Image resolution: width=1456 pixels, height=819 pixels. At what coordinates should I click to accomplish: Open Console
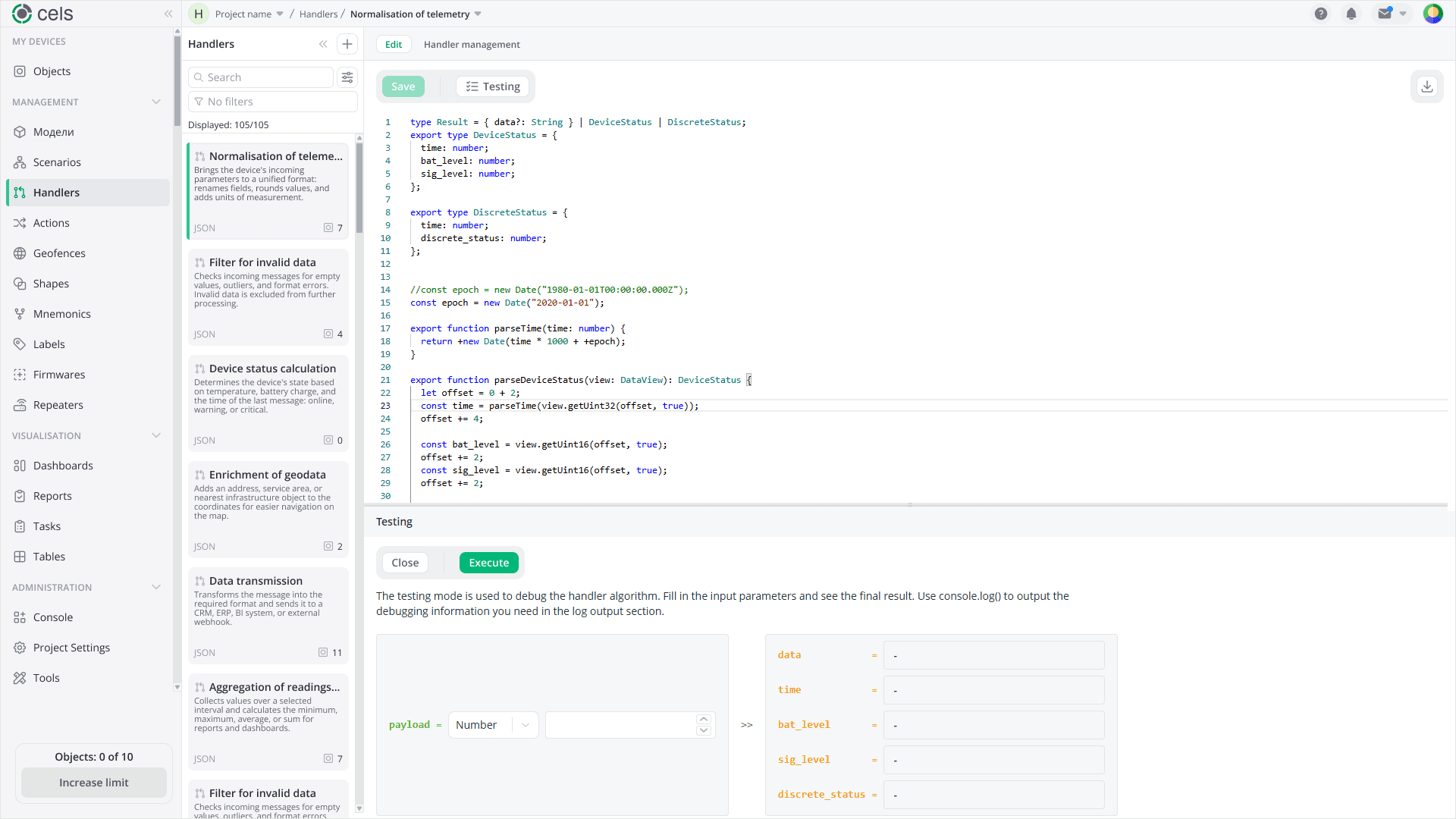click(x=88, y=617)
